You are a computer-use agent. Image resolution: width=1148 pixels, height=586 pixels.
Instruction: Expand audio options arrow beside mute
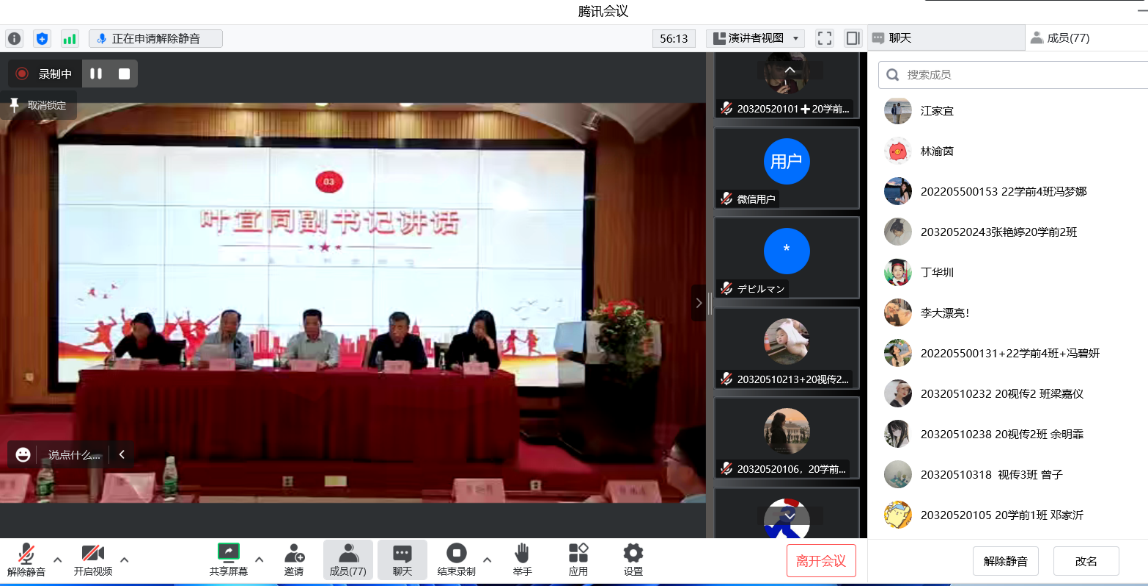(57, 559)
